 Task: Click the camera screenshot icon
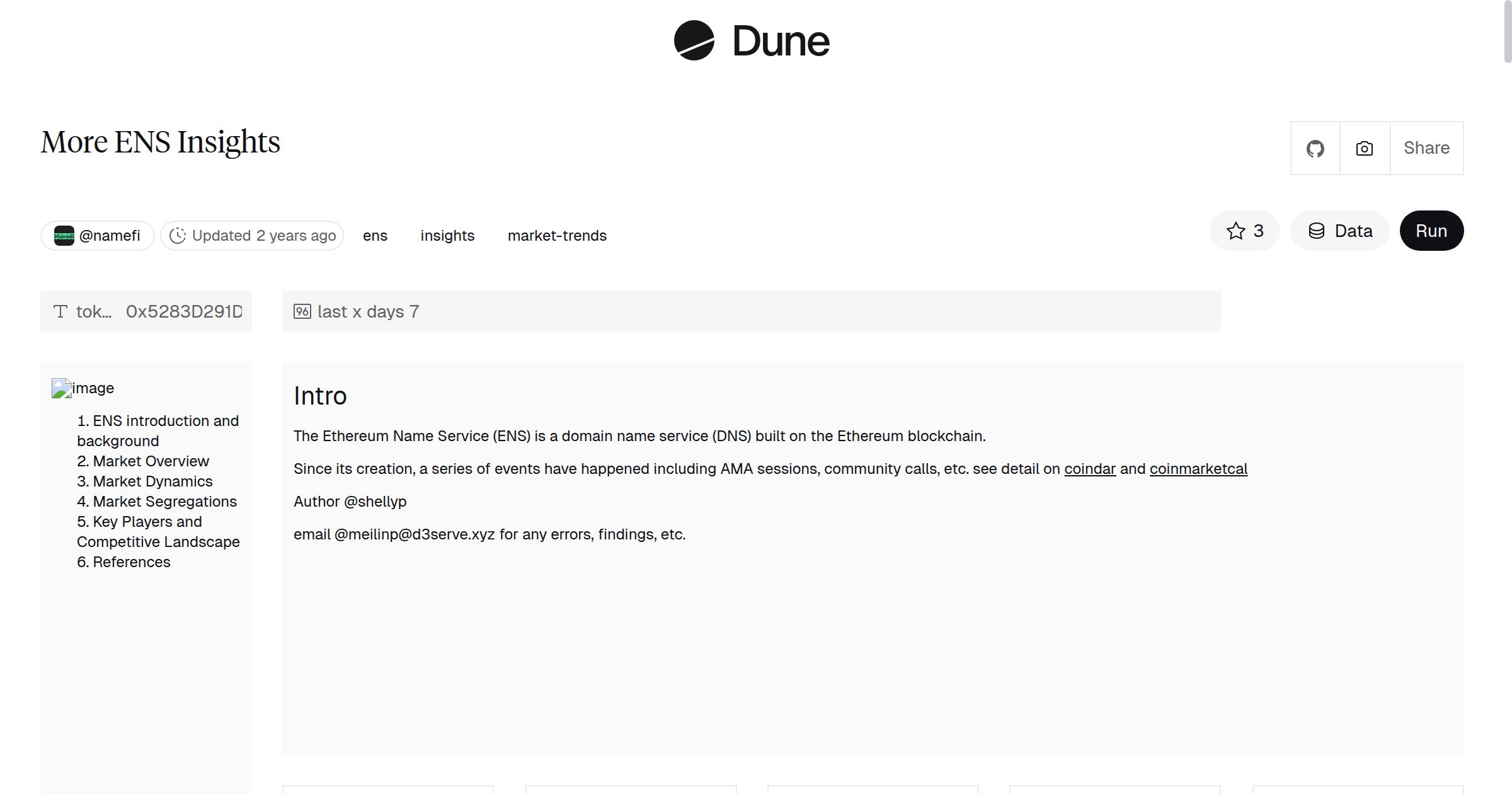pos(1364,148)
